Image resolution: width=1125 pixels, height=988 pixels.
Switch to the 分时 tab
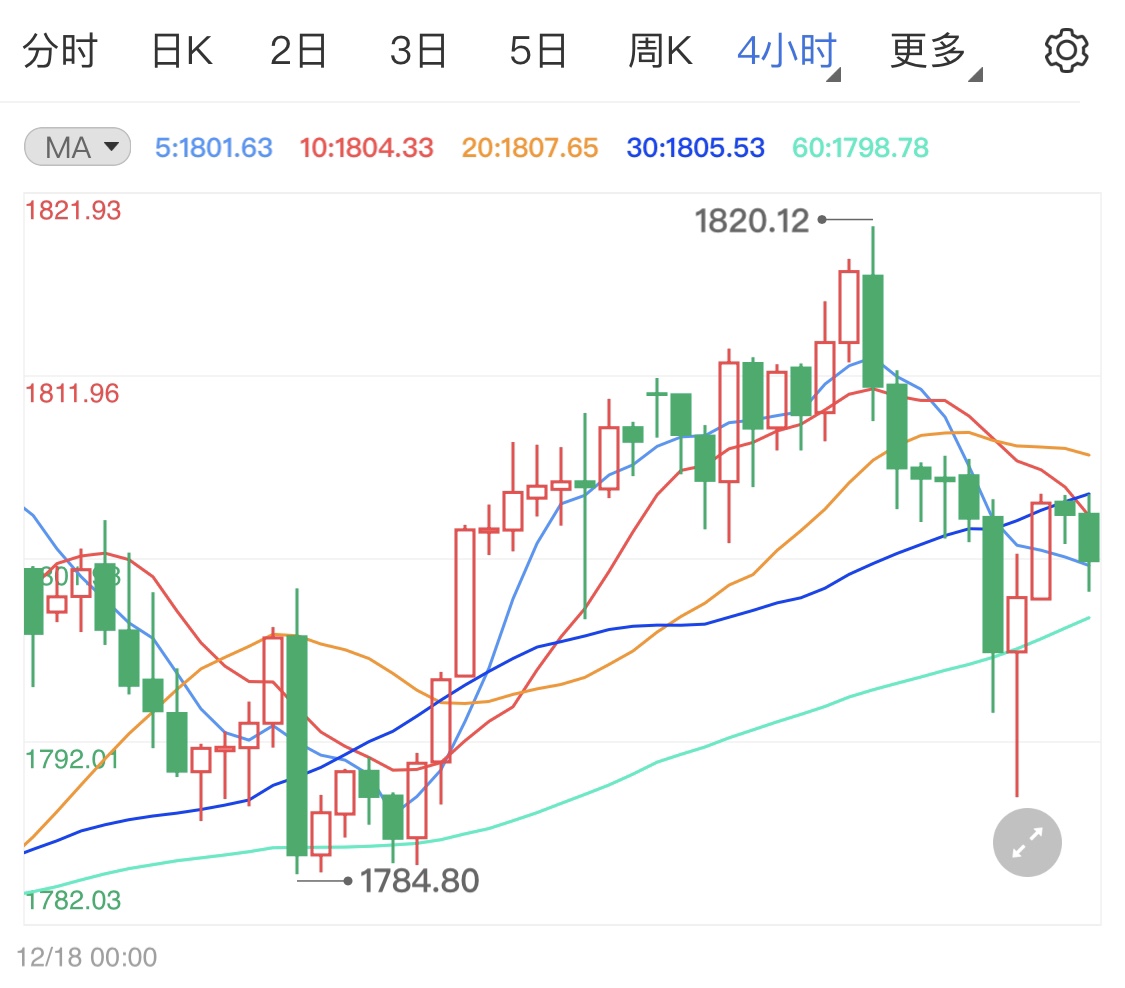click(60, 52)
